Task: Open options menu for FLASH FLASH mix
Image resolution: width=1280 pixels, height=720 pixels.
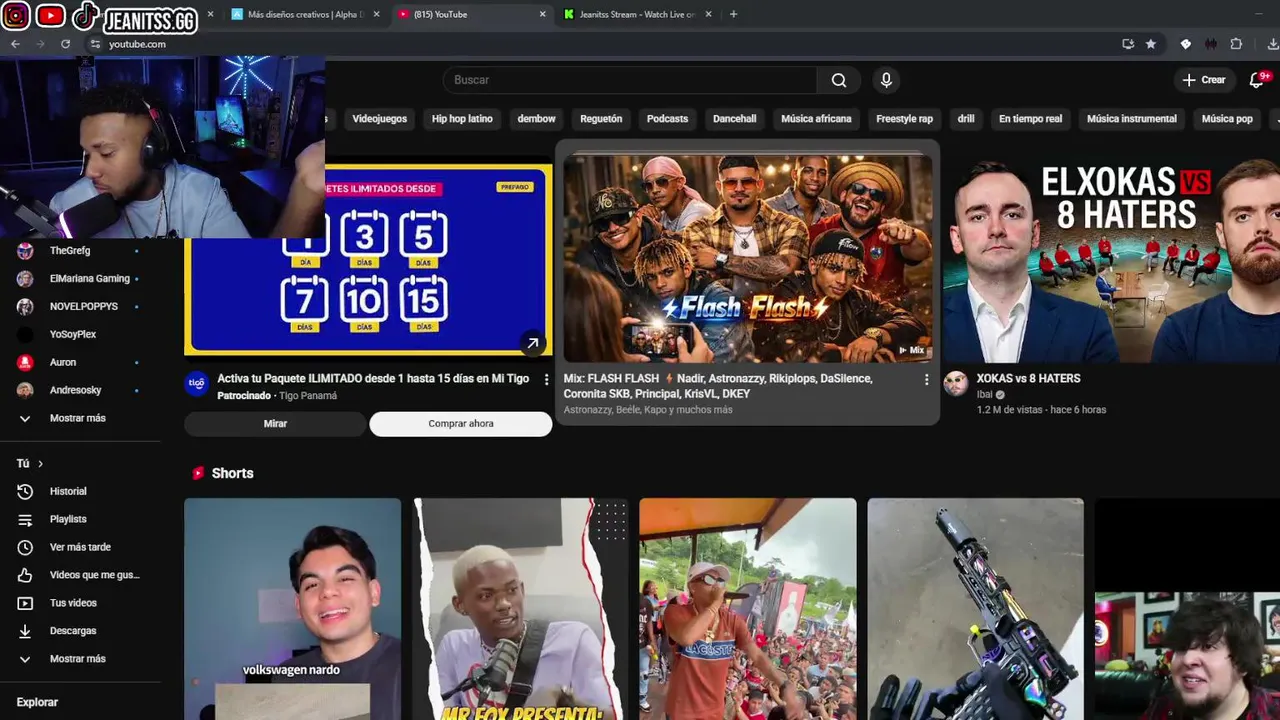Action: 926,379
